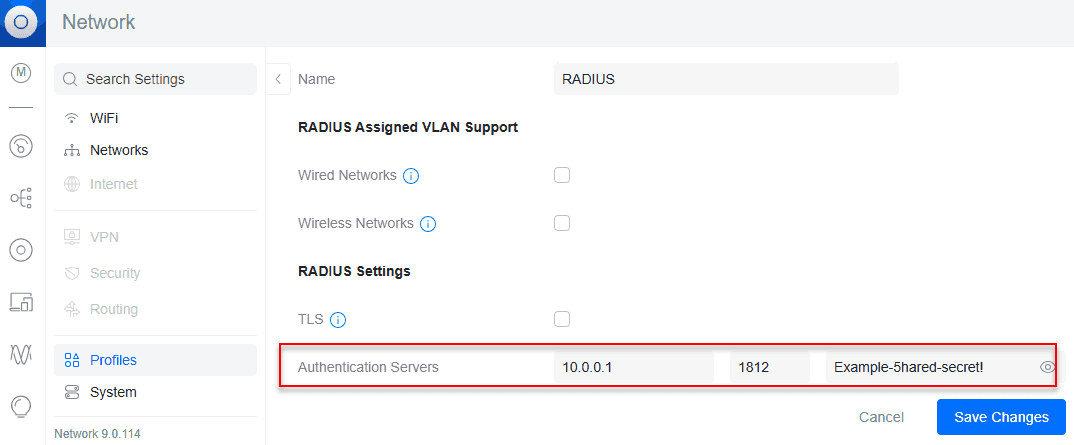
Task: Go to System settings
Action: click(113, 392)
